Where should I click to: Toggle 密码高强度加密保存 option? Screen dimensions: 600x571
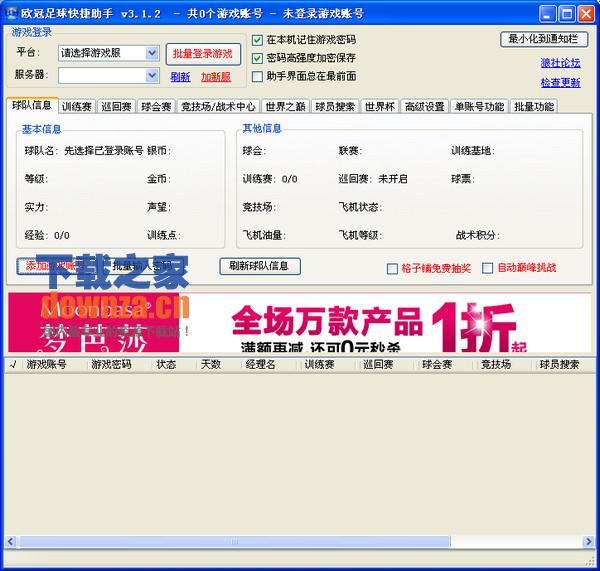[x=258, y=58]
